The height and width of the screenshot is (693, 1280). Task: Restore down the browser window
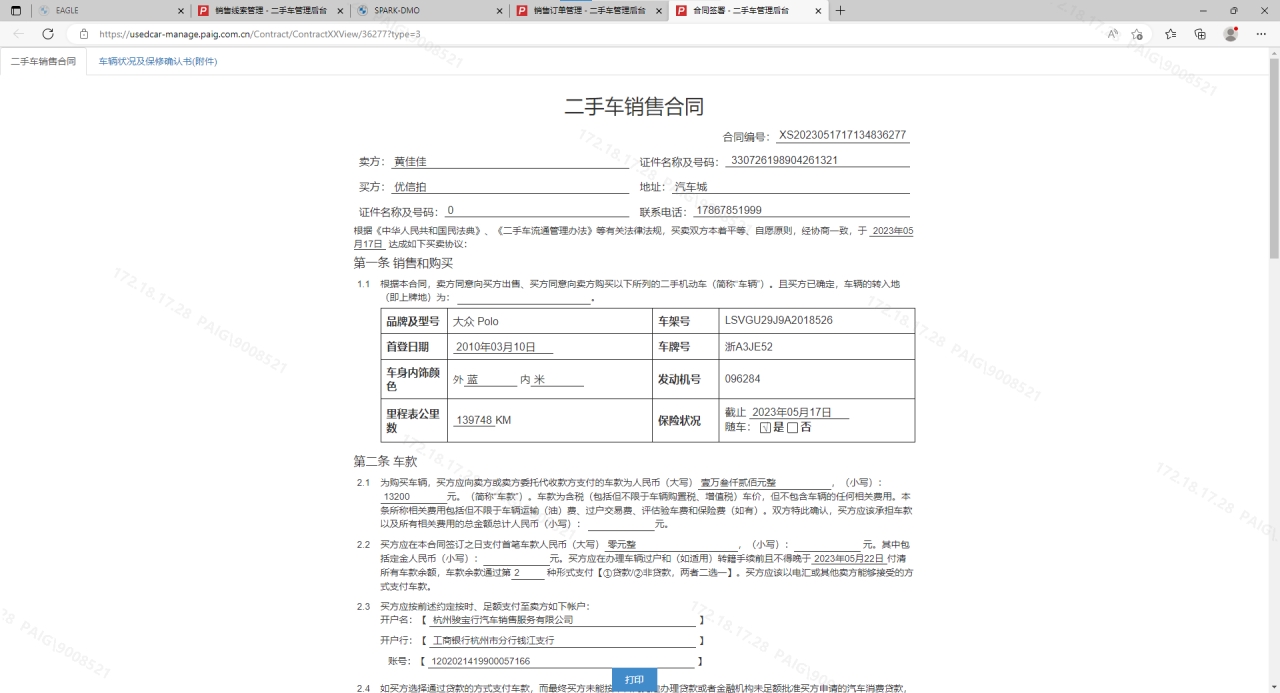1233,10
